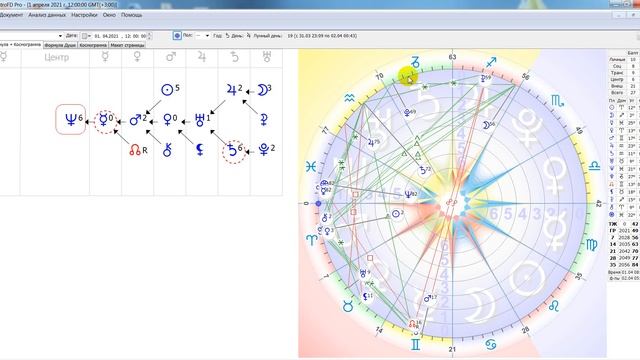This screenshot has height=360, width=640.
Task: Select Pluto 2 in the formula diagram
Action: coord(267,149)
